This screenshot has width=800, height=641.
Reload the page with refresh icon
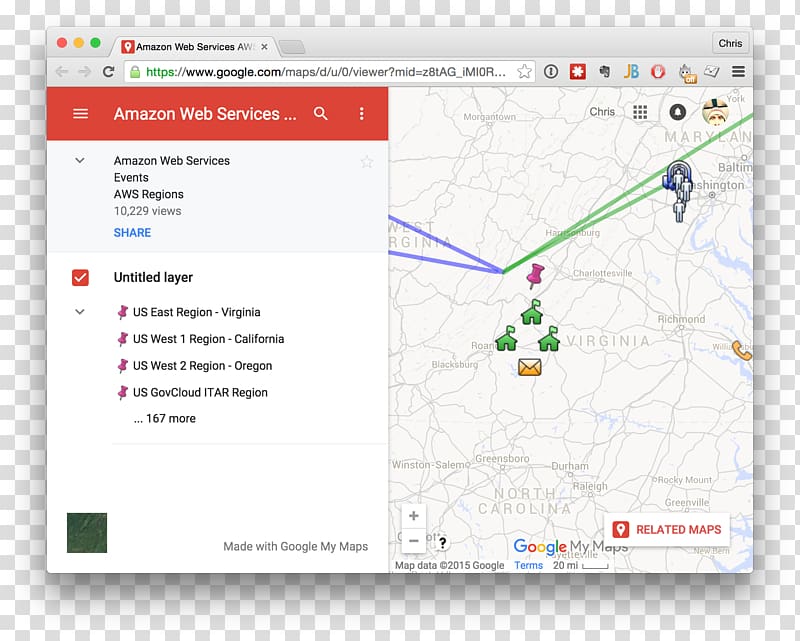tap(108, 71)
